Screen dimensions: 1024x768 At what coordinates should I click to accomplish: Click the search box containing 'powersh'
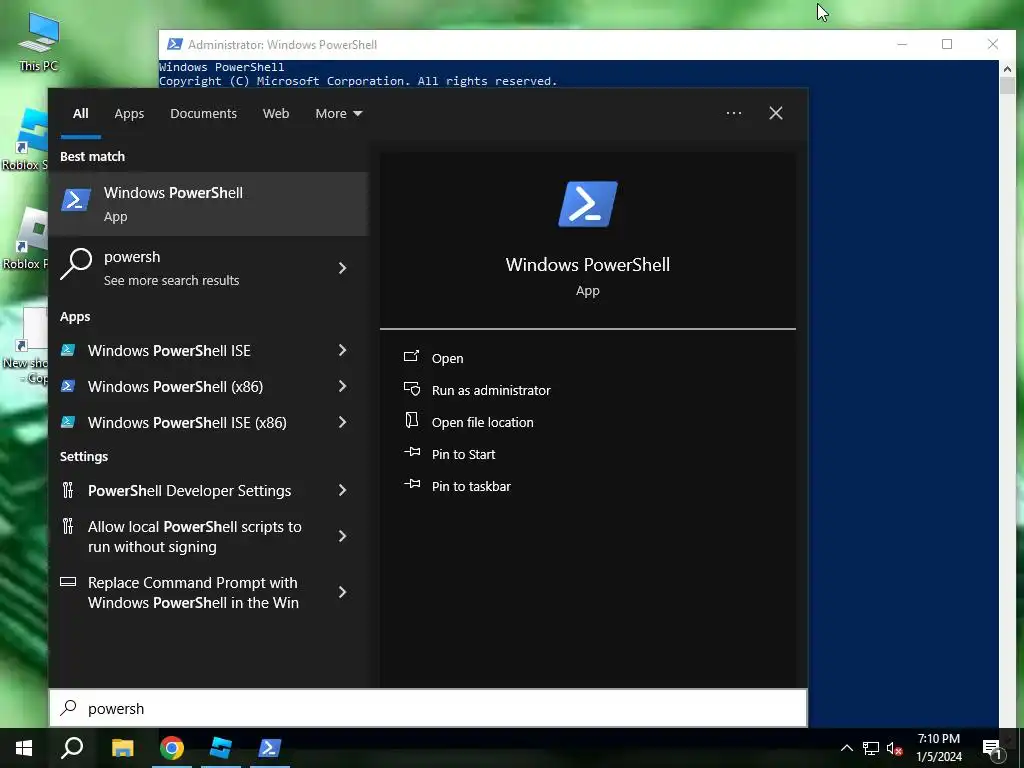coord(428,708)
